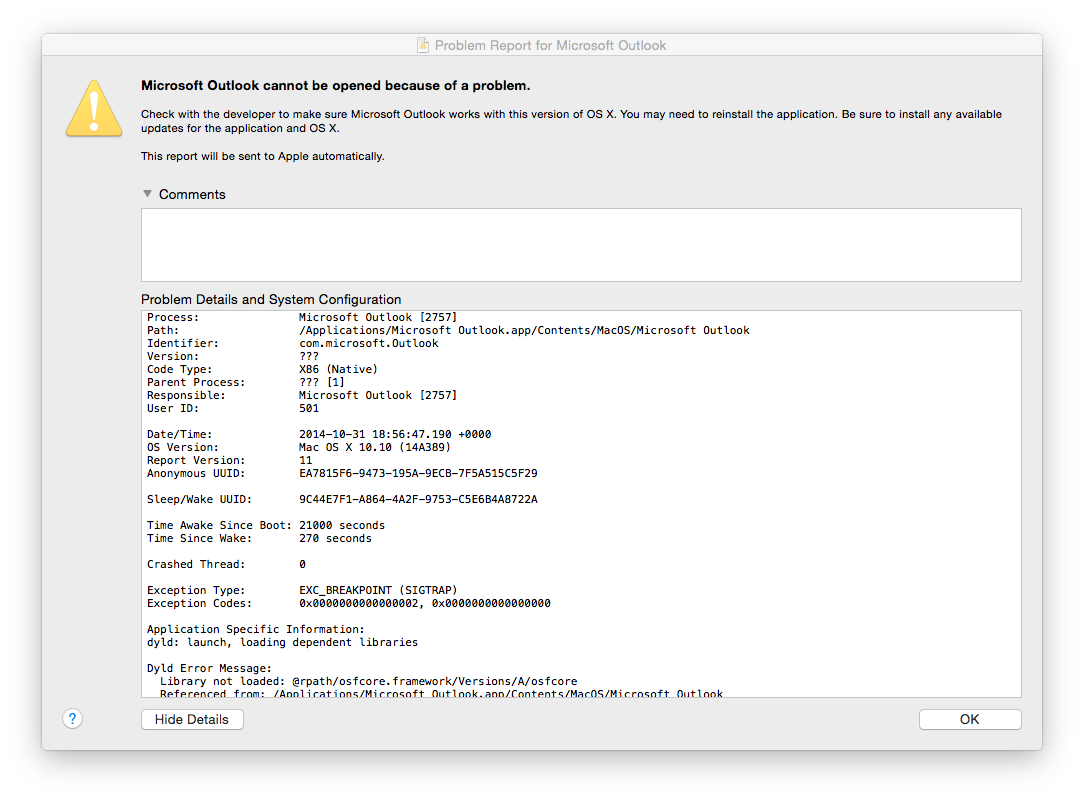Open help with the question mark button
The image size is (1084, 800).
pyautogui.click(x=73, y=718)
